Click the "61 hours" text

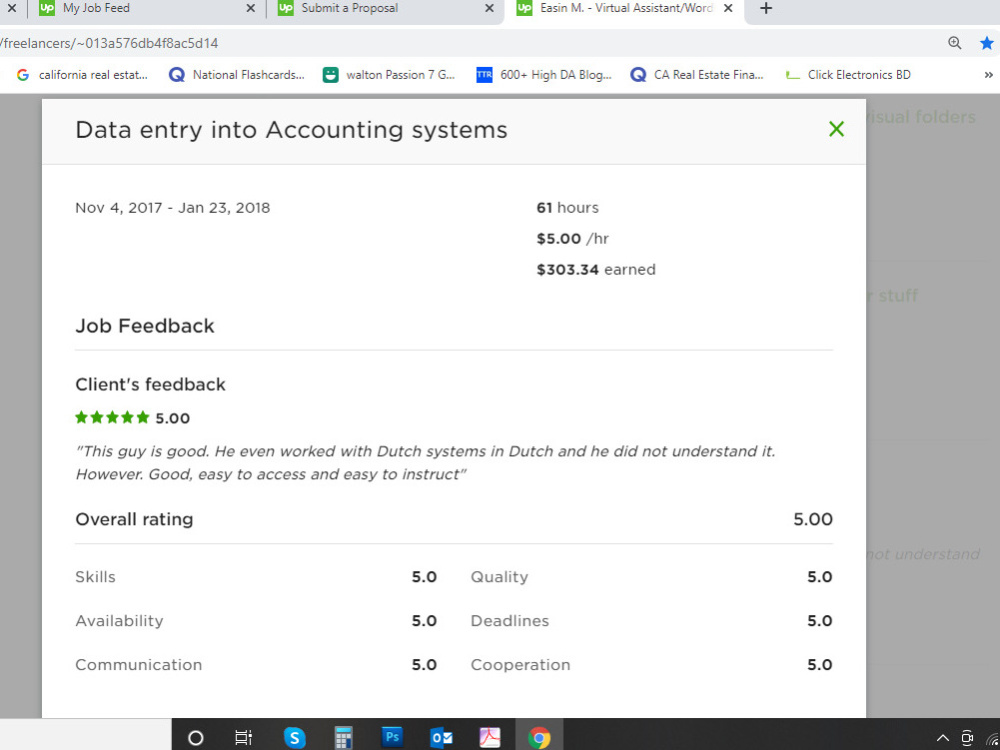tap(568, 208)
